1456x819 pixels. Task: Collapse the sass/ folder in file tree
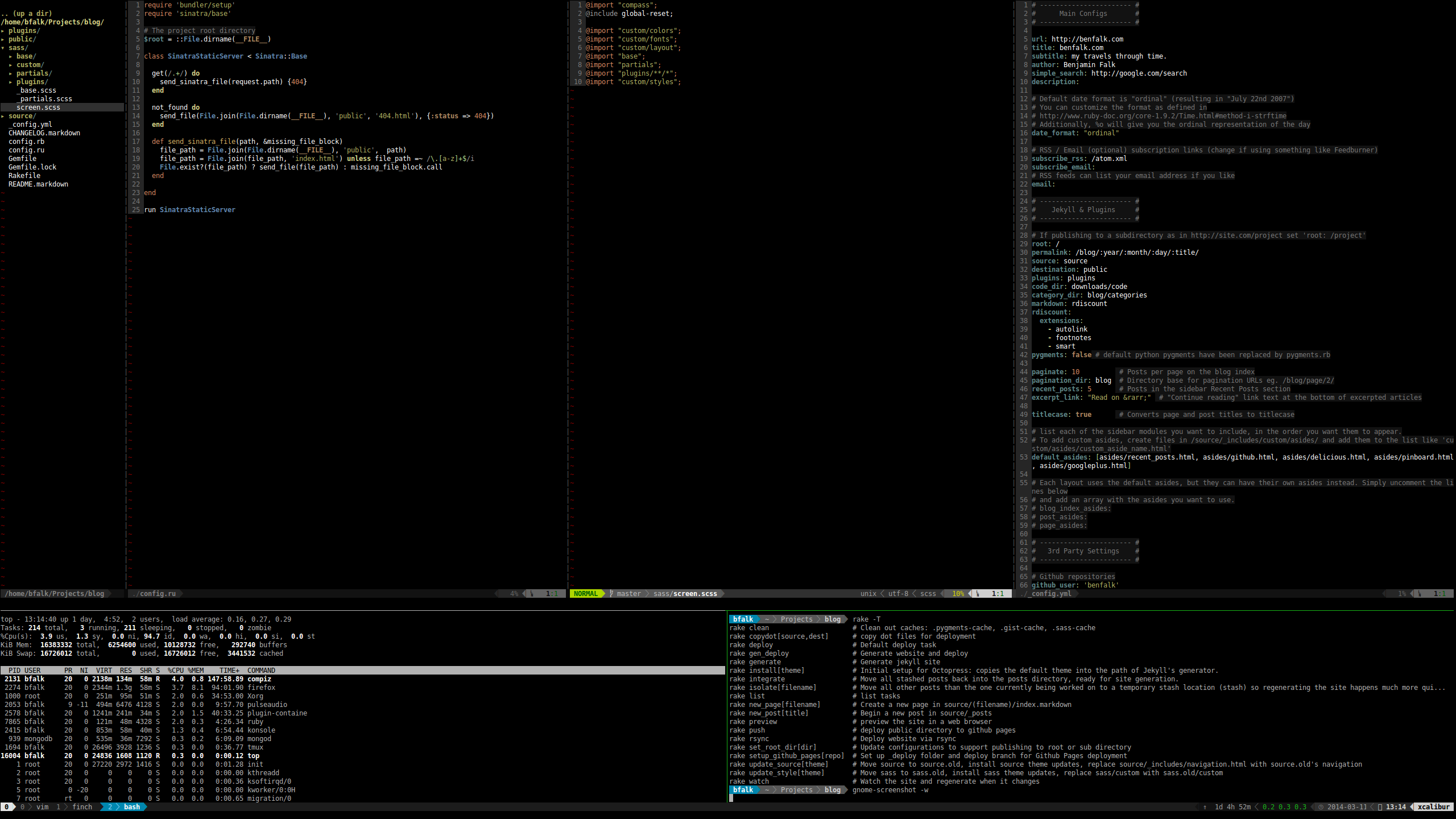[15, 48]
